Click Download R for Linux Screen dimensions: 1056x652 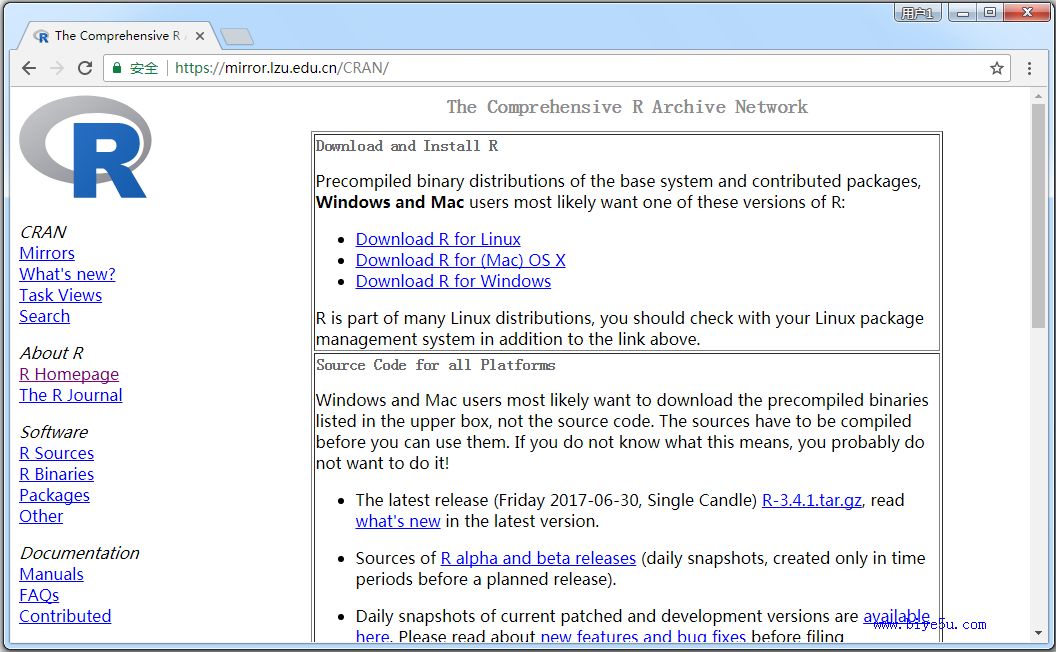[x=438, y=239]
